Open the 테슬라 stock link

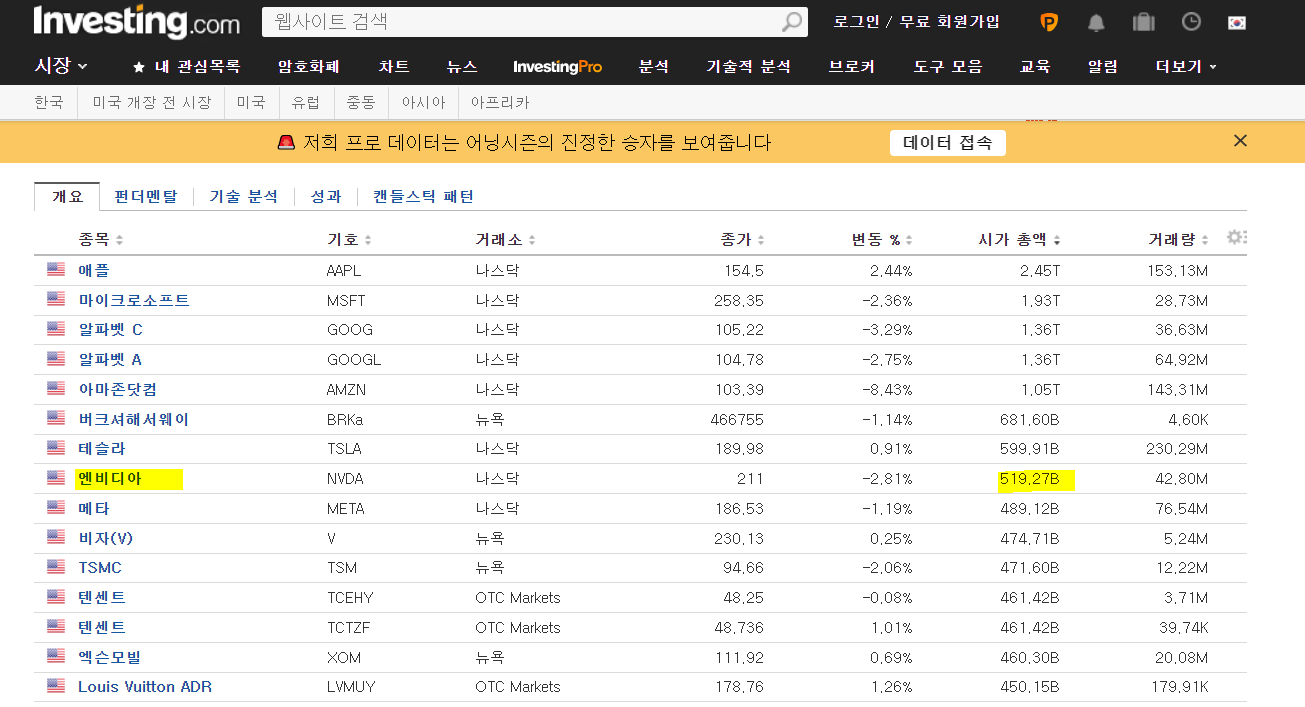click(x=102, y=448)
